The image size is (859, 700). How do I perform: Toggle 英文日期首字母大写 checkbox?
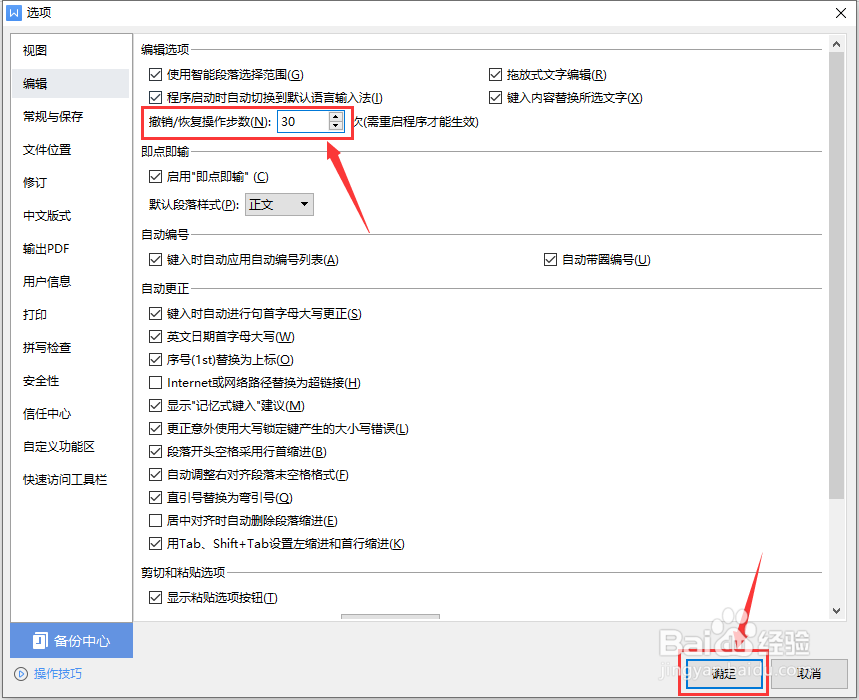(156, 336)
